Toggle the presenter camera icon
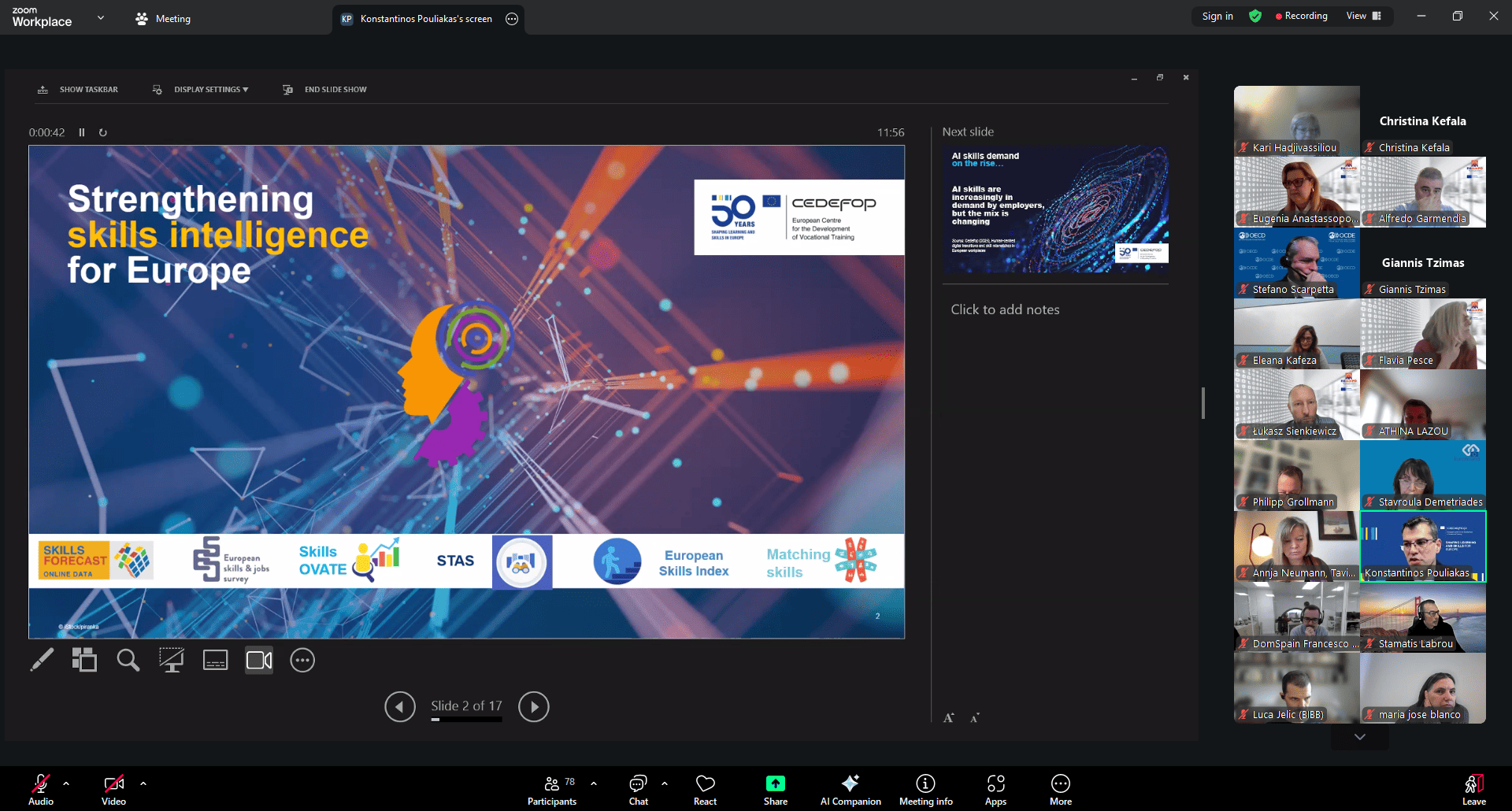The image size is (1512, 811). 259,660
